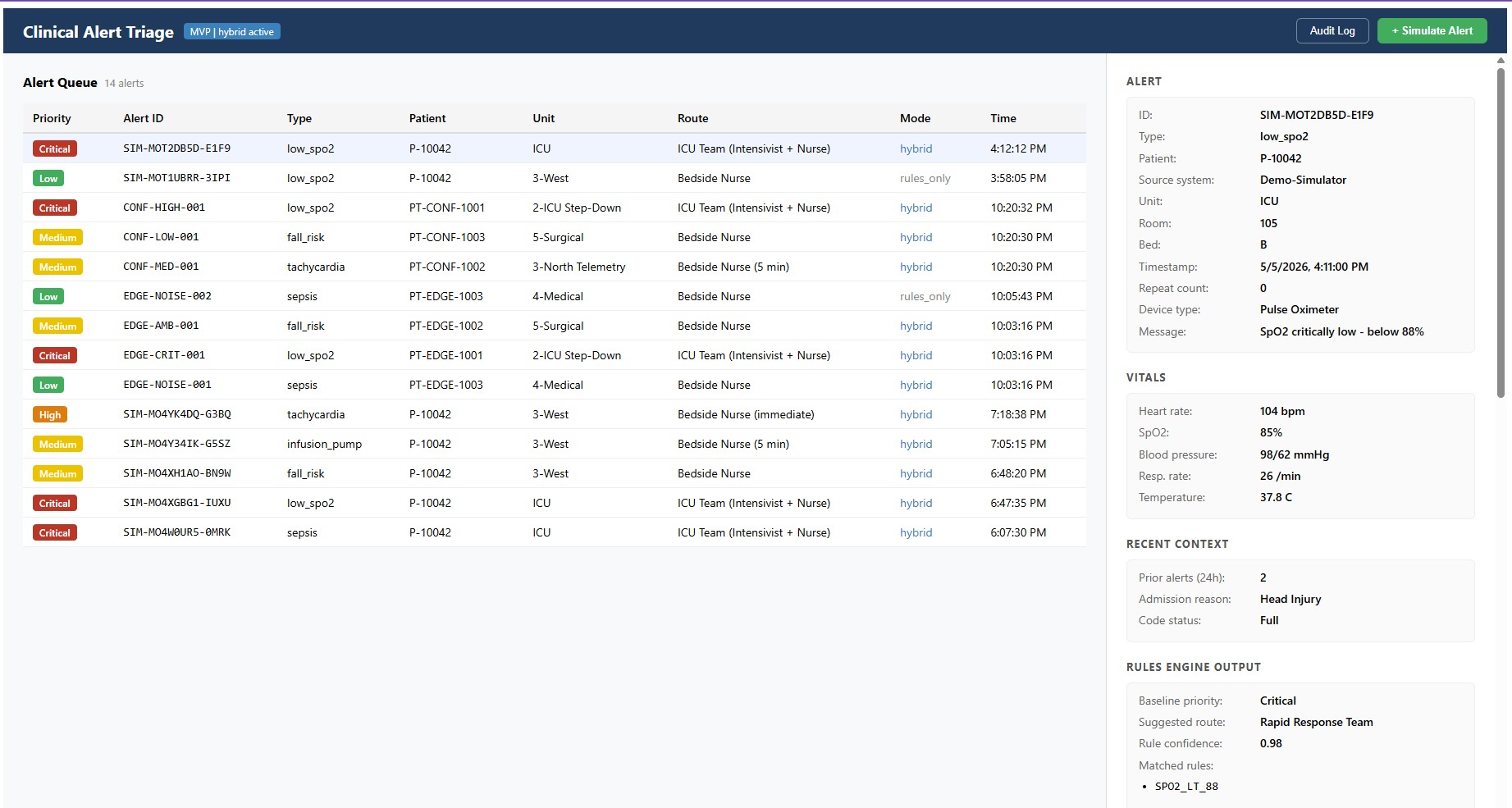
Task: Click the Pulse Oximeter device type value
Action: tap(1300, 309)
